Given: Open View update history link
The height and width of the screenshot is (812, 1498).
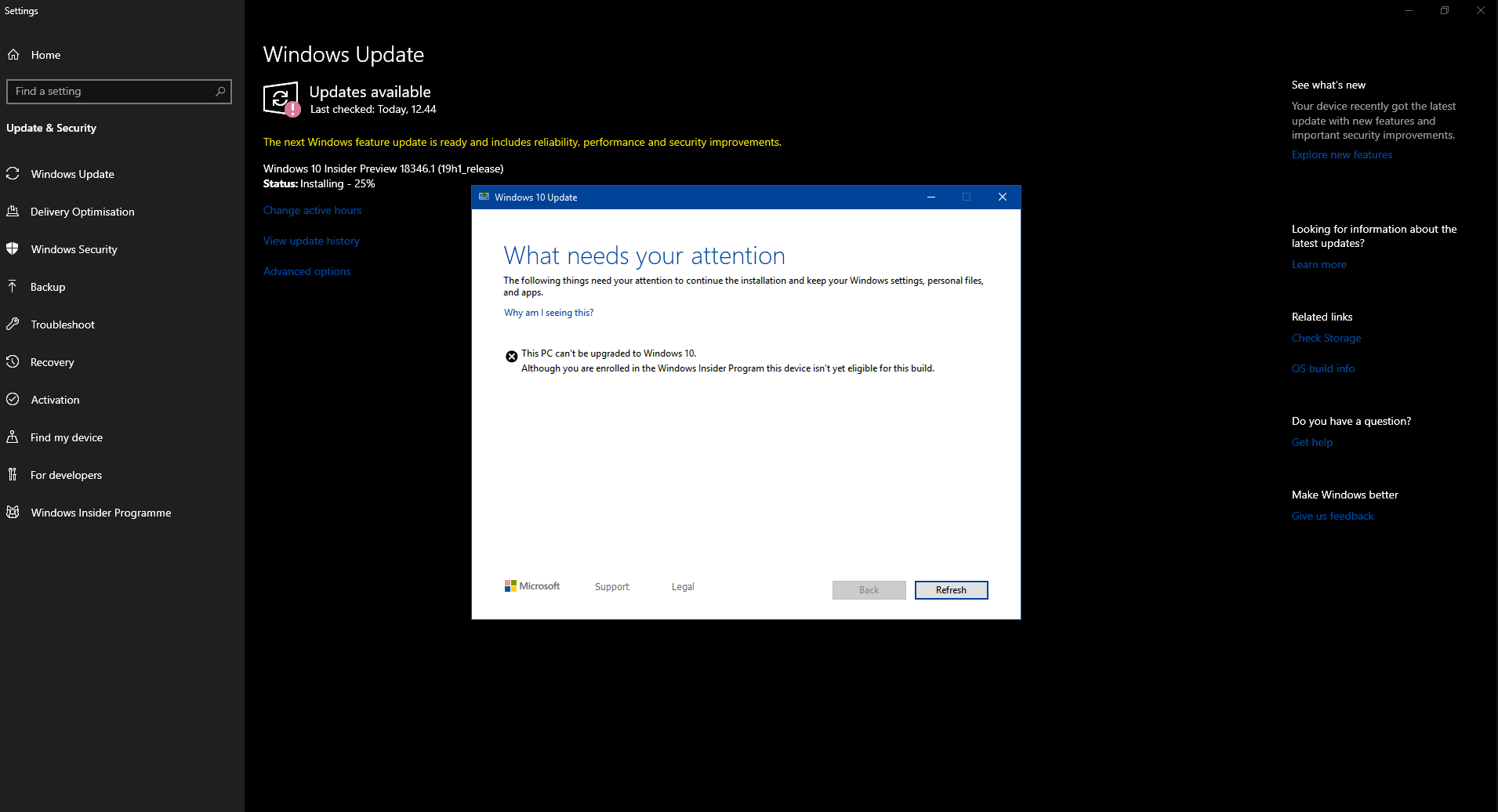Looking at the screenshot, I should tap(311, 241).
